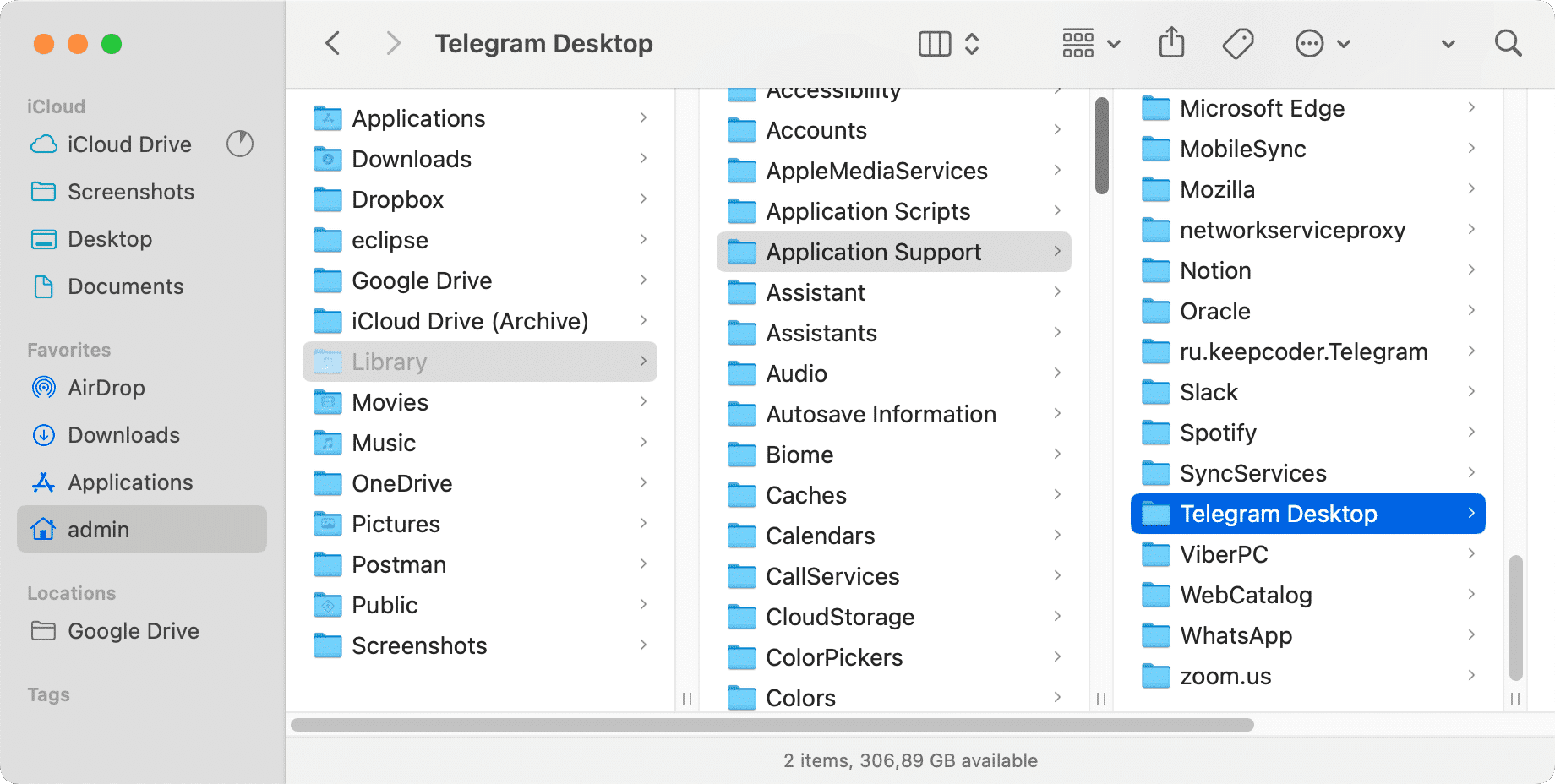Click the horizontal scrollbar at the bottom
The image size is (1555, 784).
[x=769, y=724]
